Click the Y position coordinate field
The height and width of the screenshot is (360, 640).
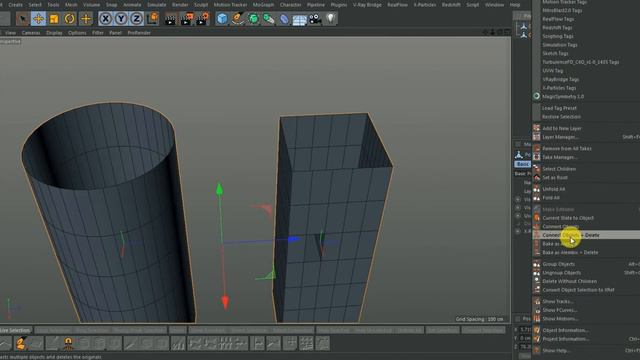(524, 338)
